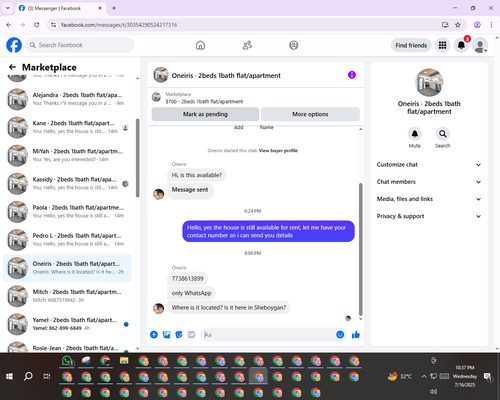Show hidden system tray icons chevron
The width and height of the screenshot is (500, 400).
tap(424, 376)
